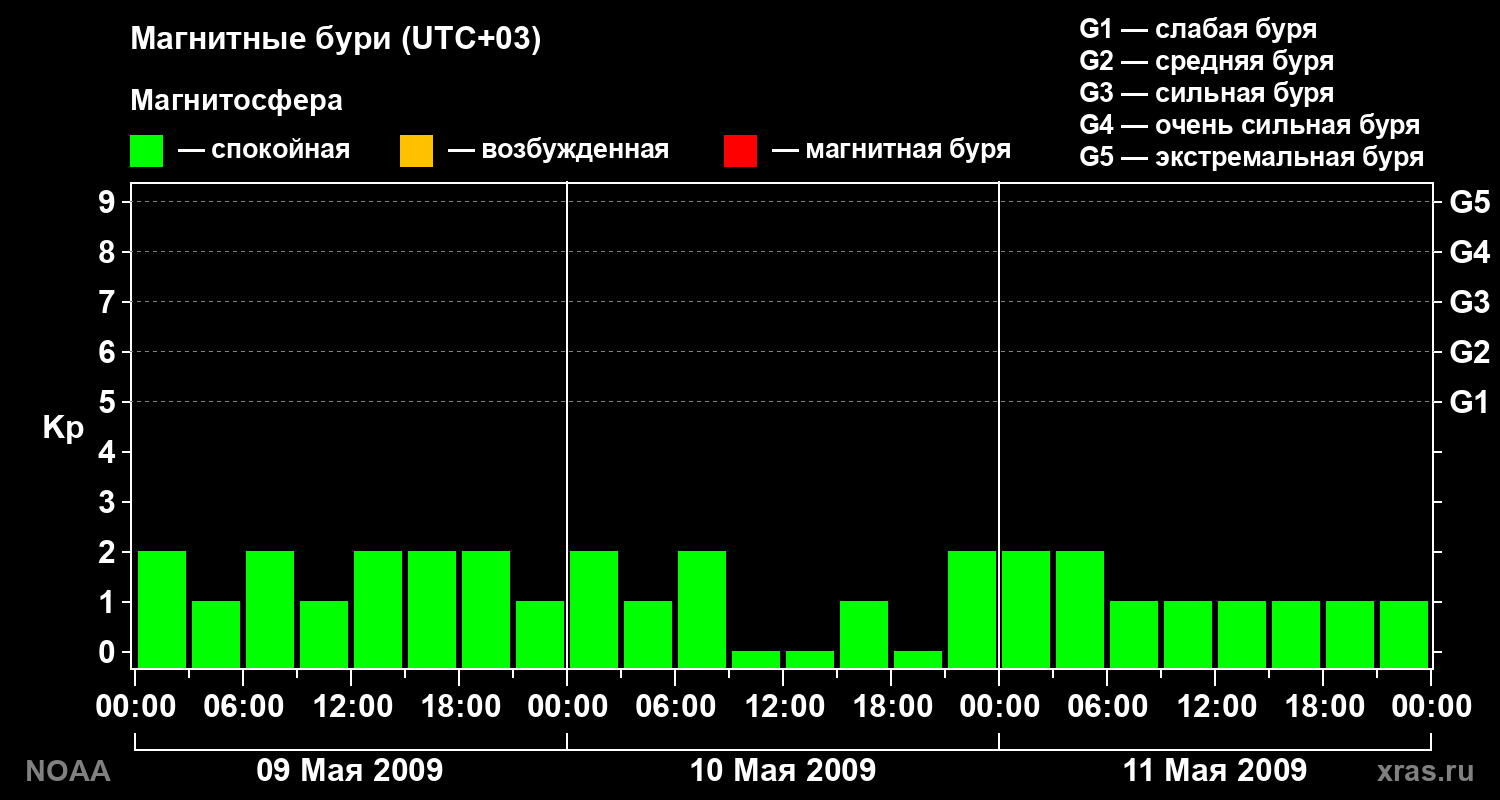The height and width of the screenshot is (800, 1500).
Task: Select the "12:00" time label for 10 Мая
Action: point(783,707)
